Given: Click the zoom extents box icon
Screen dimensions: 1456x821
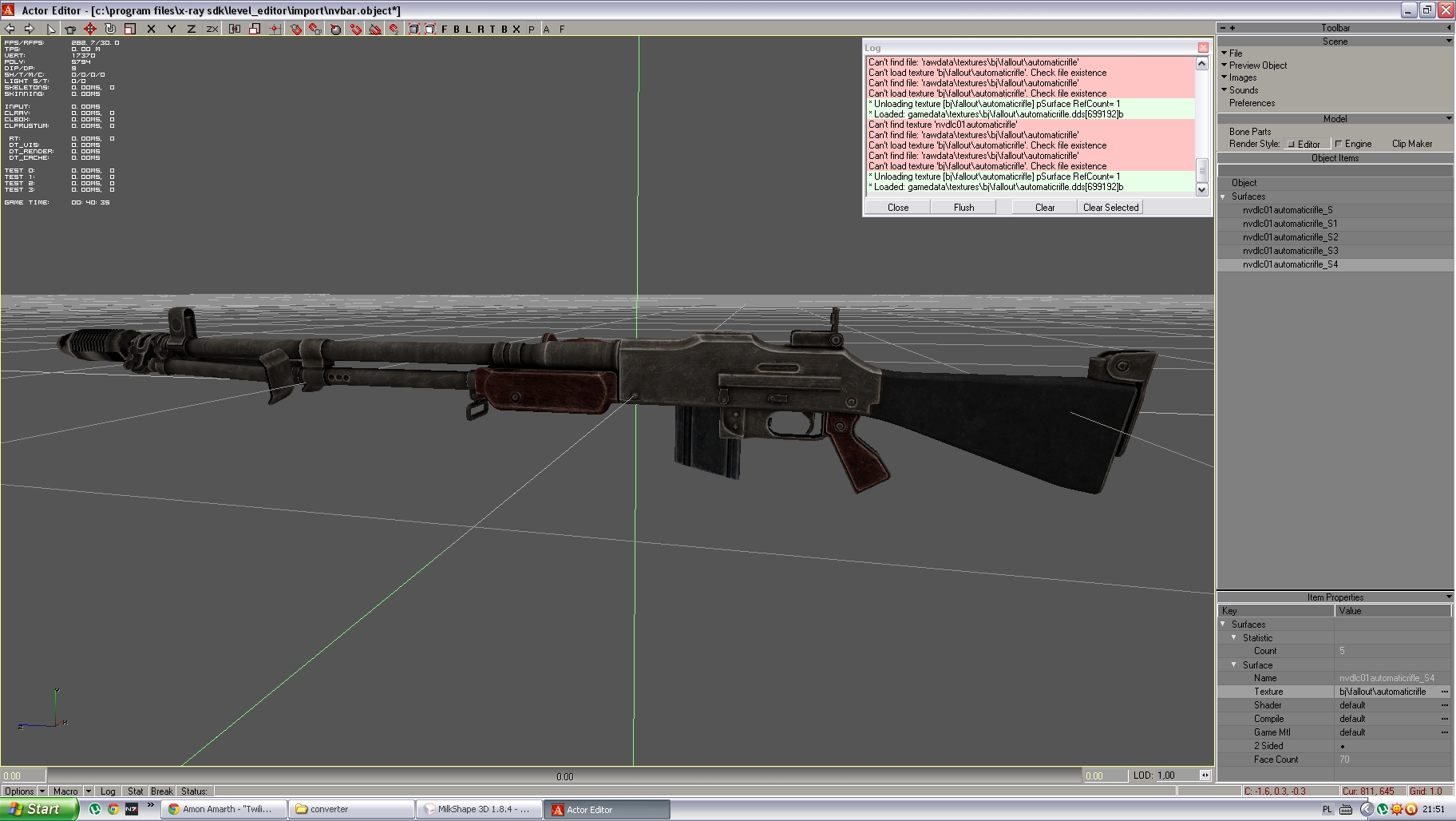Looking at the screenshot, I should click(413, 29).
